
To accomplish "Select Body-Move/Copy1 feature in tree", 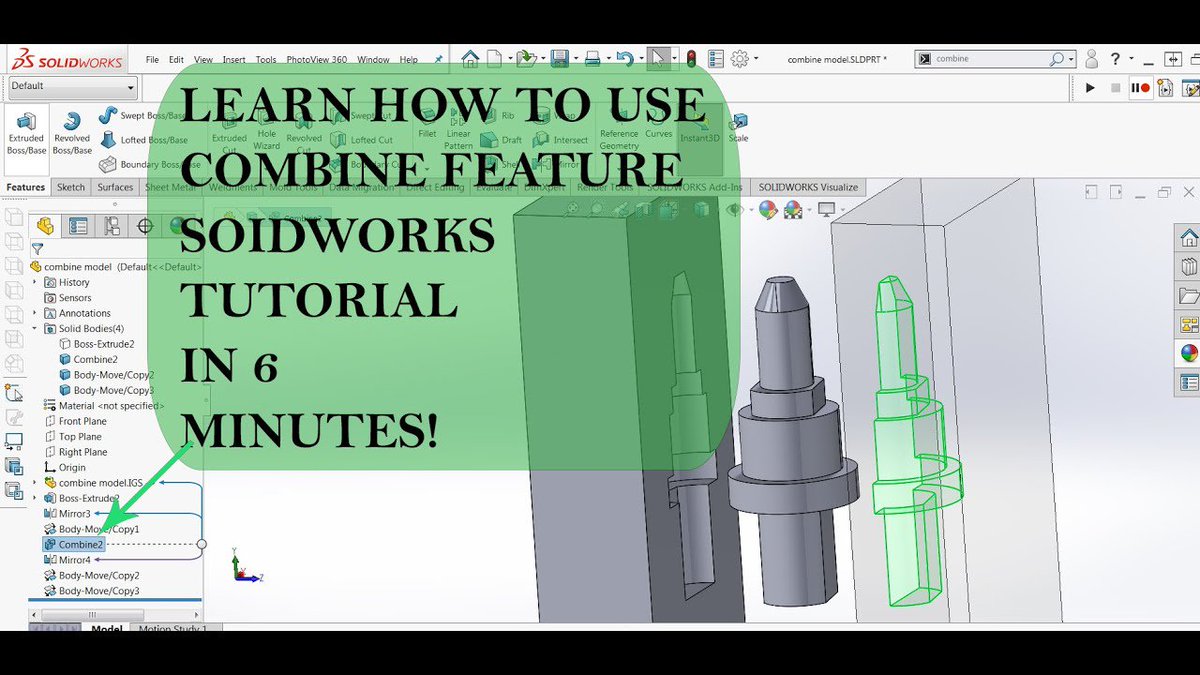I will [x=92, y=529].
